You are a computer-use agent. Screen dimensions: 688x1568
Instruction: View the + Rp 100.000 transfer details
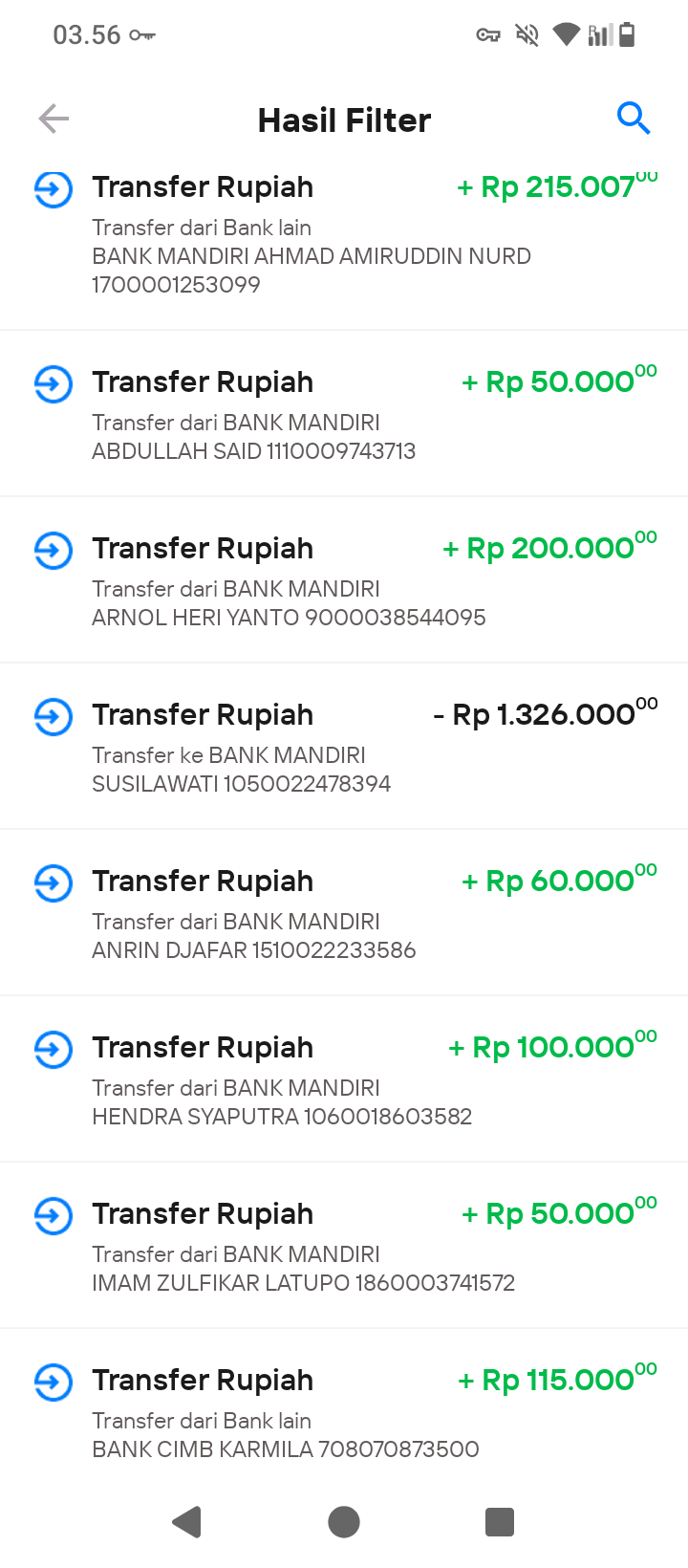[552, 1047]
